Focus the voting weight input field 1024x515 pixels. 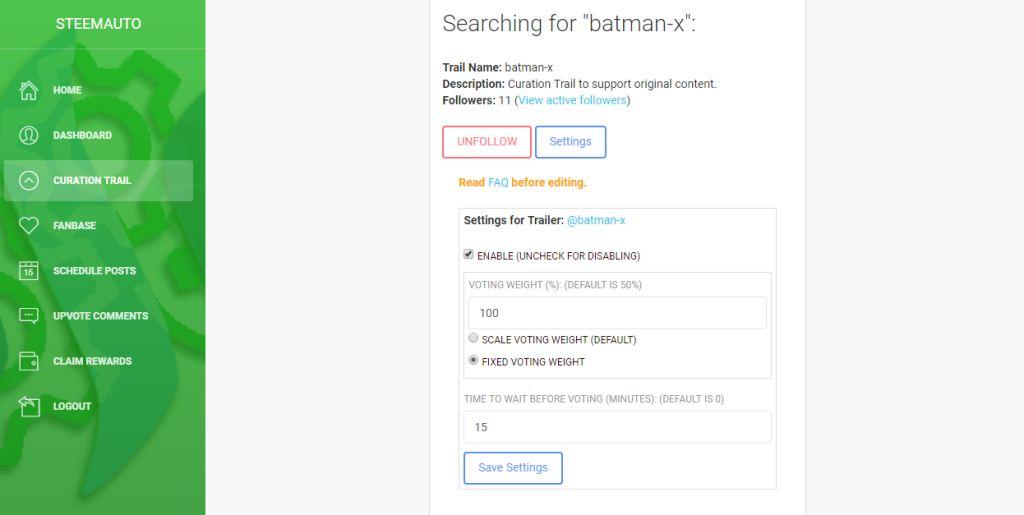point(617,313)
